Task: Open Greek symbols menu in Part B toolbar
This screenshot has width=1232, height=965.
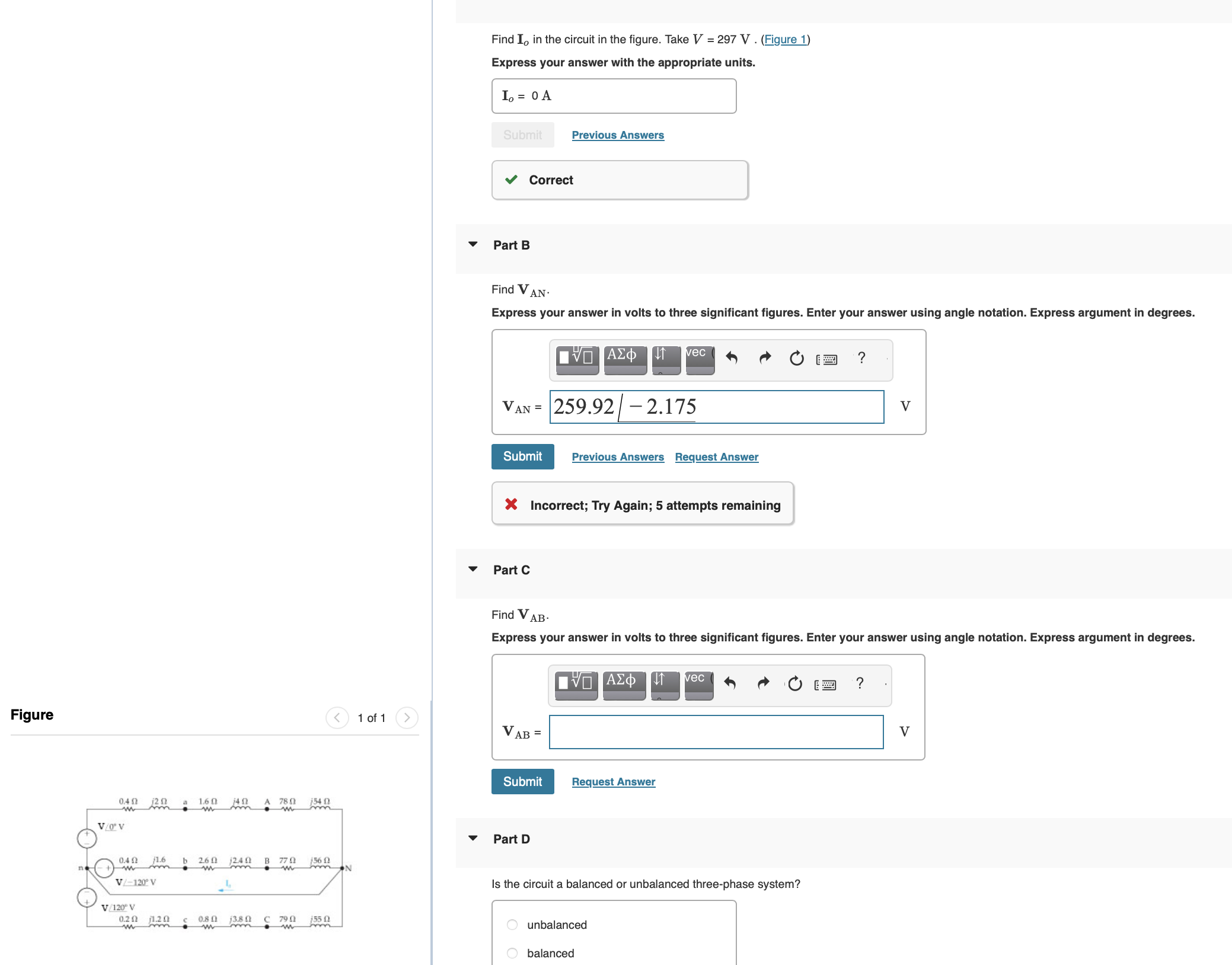Action: [x=624, y=358]
